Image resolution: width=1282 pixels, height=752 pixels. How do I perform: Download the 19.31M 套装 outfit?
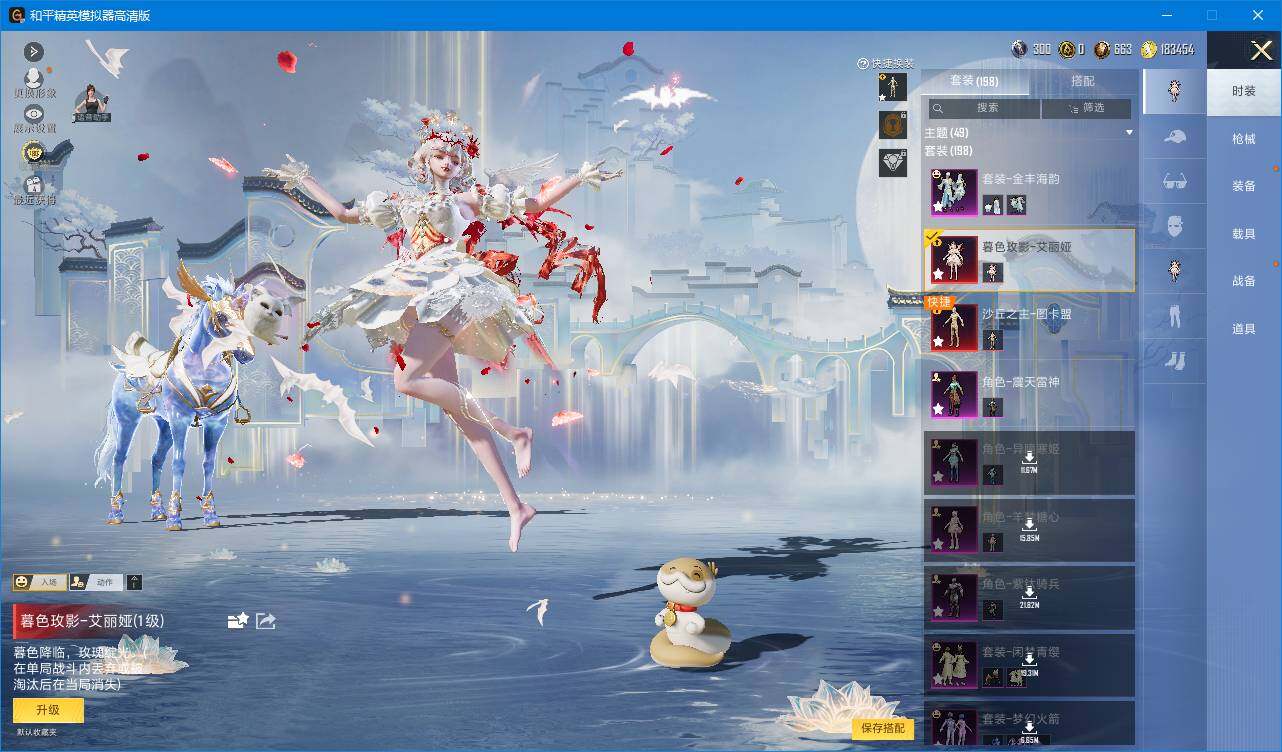click(x=1028, y=666)
